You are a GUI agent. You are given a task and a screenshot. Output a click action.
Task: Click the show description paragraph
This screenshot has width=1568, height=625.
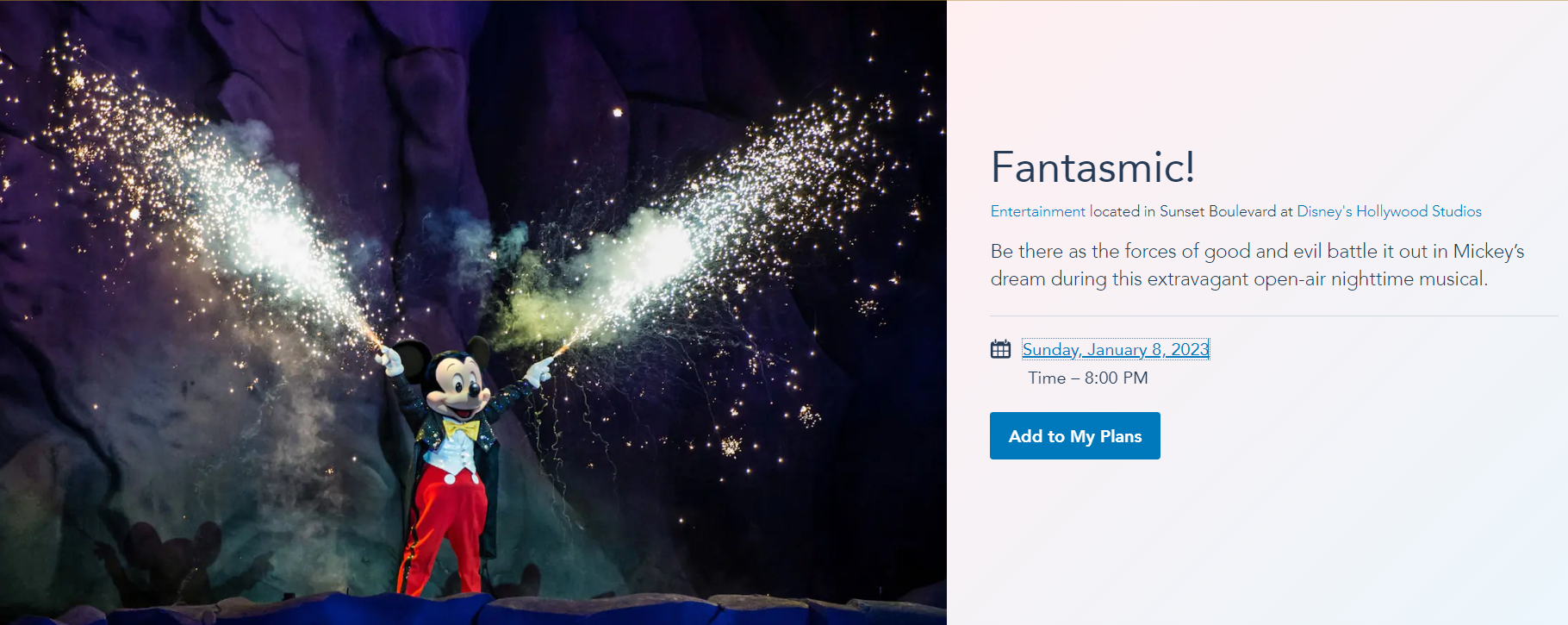click(1257, 265)
